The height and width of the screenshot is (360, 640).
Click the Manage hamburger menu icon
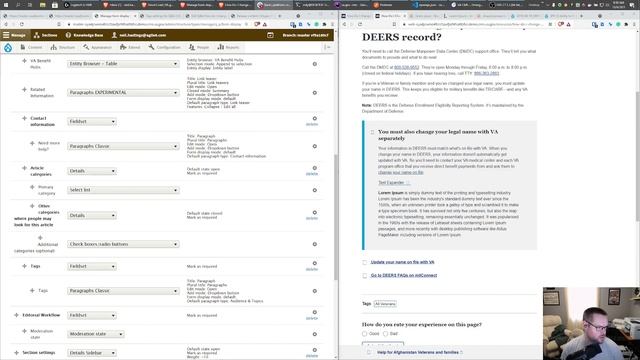6,35
